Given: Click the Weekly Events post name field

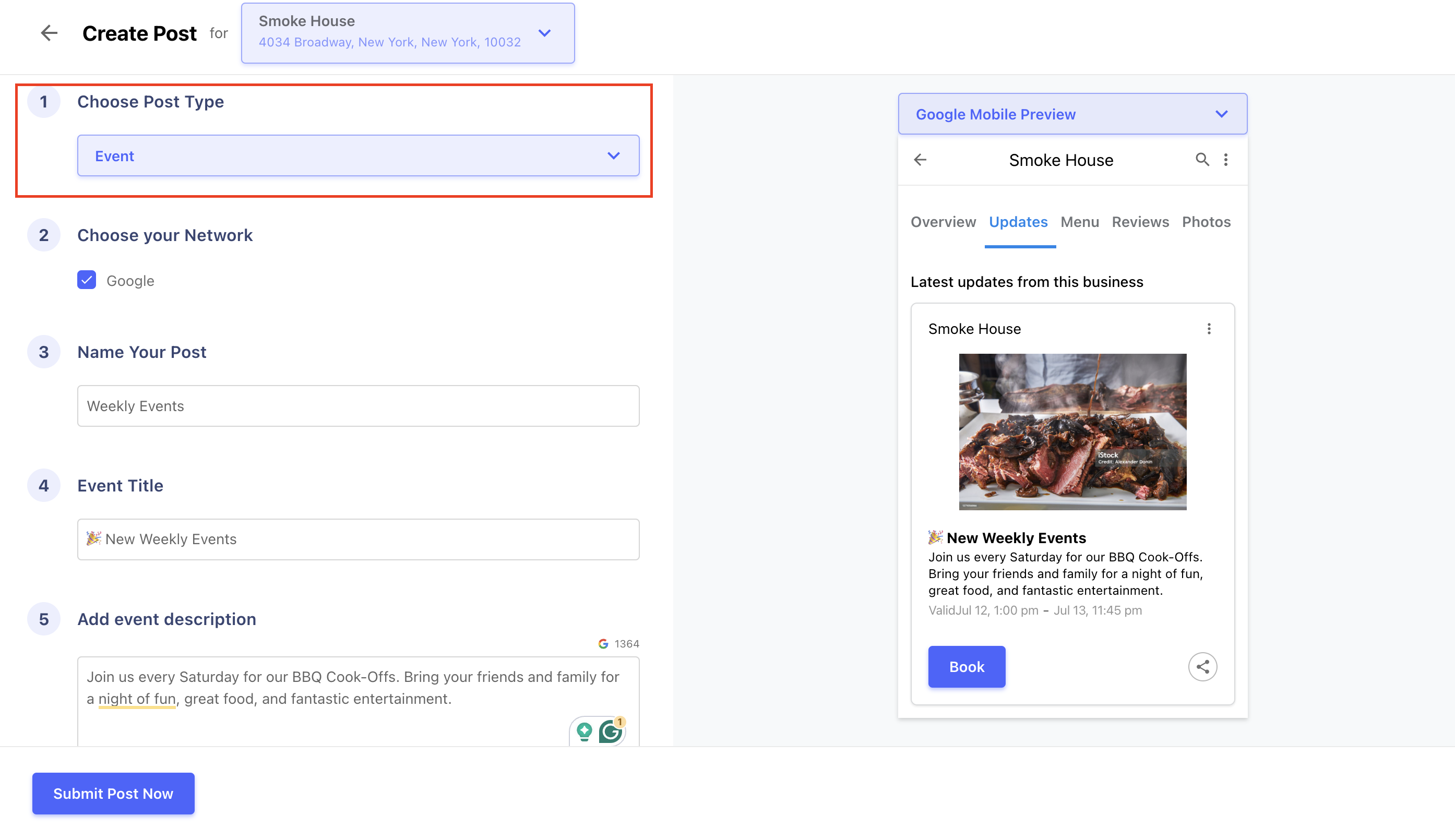Looking at the screenshot, I should point(358,406).
